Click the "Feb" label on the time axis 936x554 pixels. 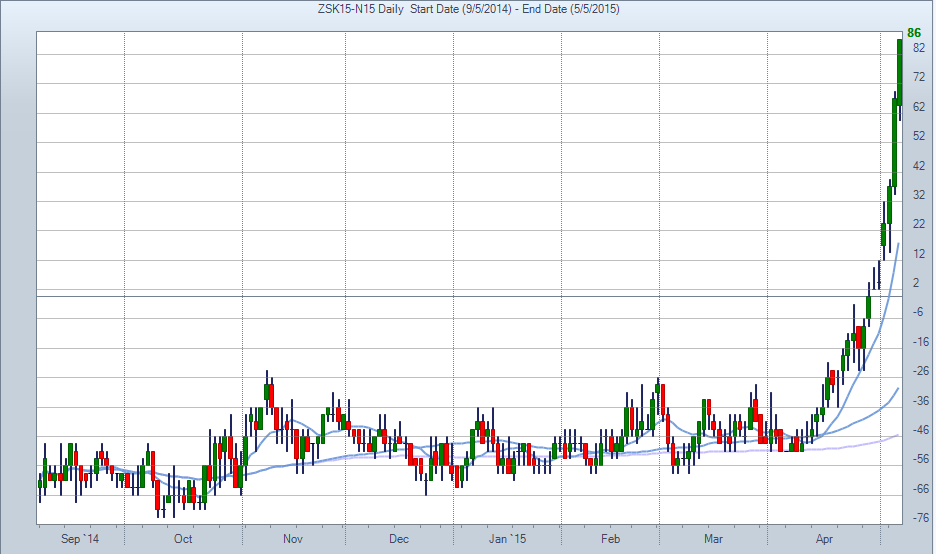[611, 539]
